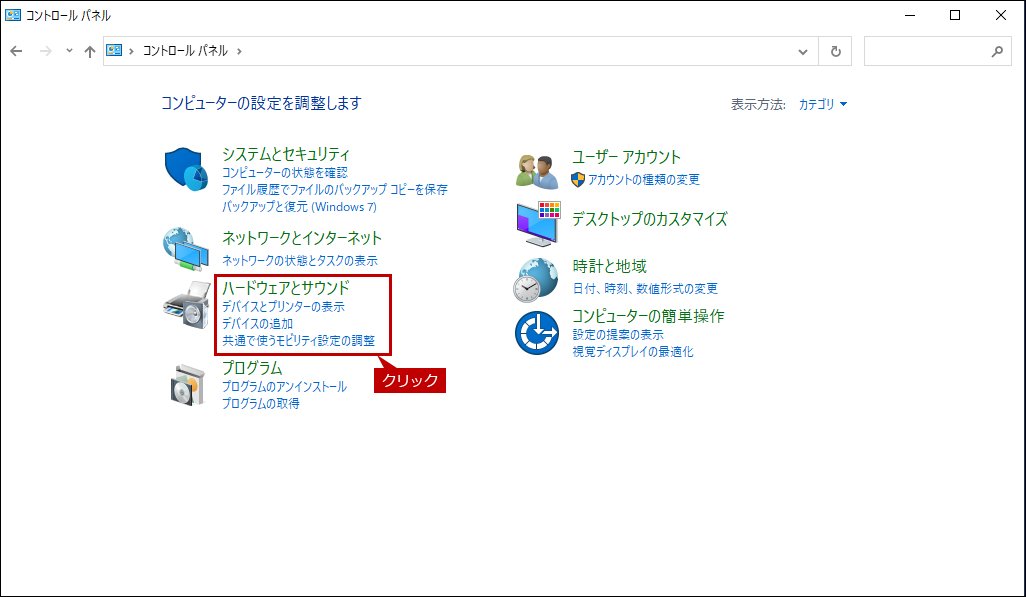The image size is (1026, 597).
Task: Click the Control Panel search box
Action: pyautogui.click(x=926, y=51)
